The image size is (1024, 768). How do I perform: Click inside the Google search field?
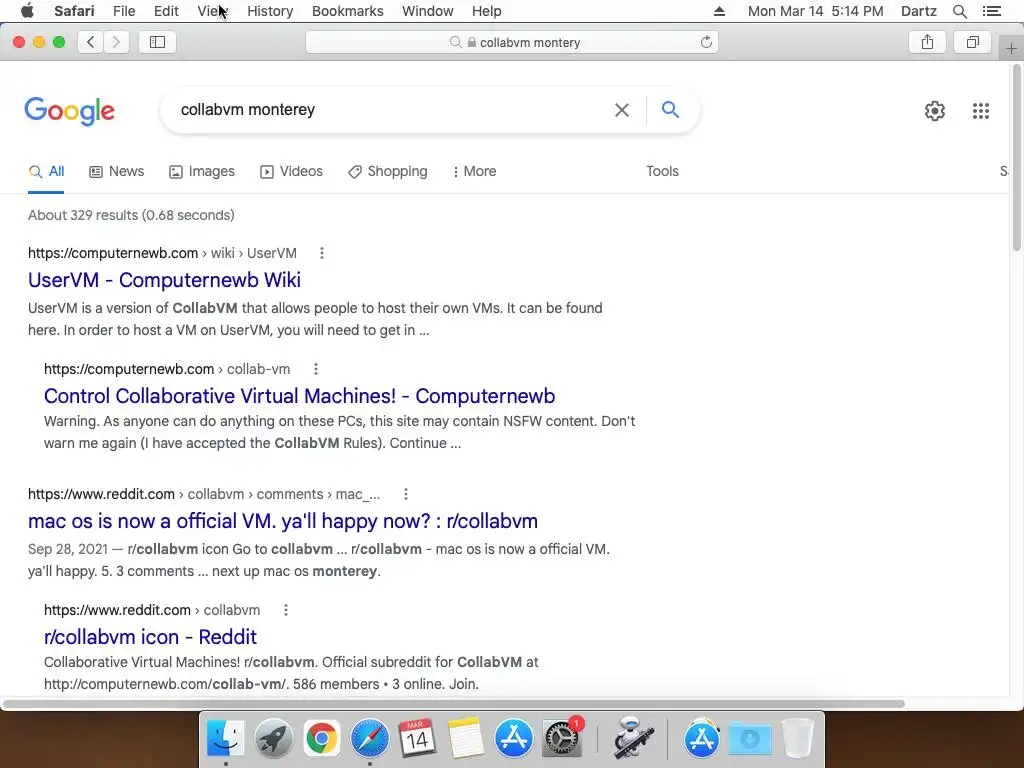392,110
